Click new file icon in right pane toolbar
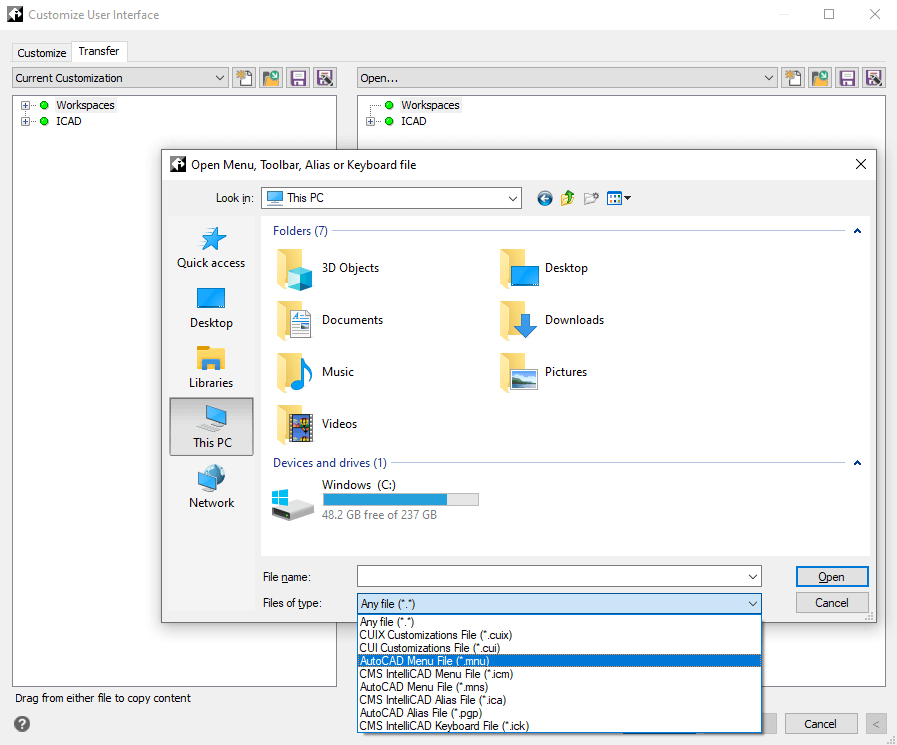897x745 pixels. tap(793, 78)
